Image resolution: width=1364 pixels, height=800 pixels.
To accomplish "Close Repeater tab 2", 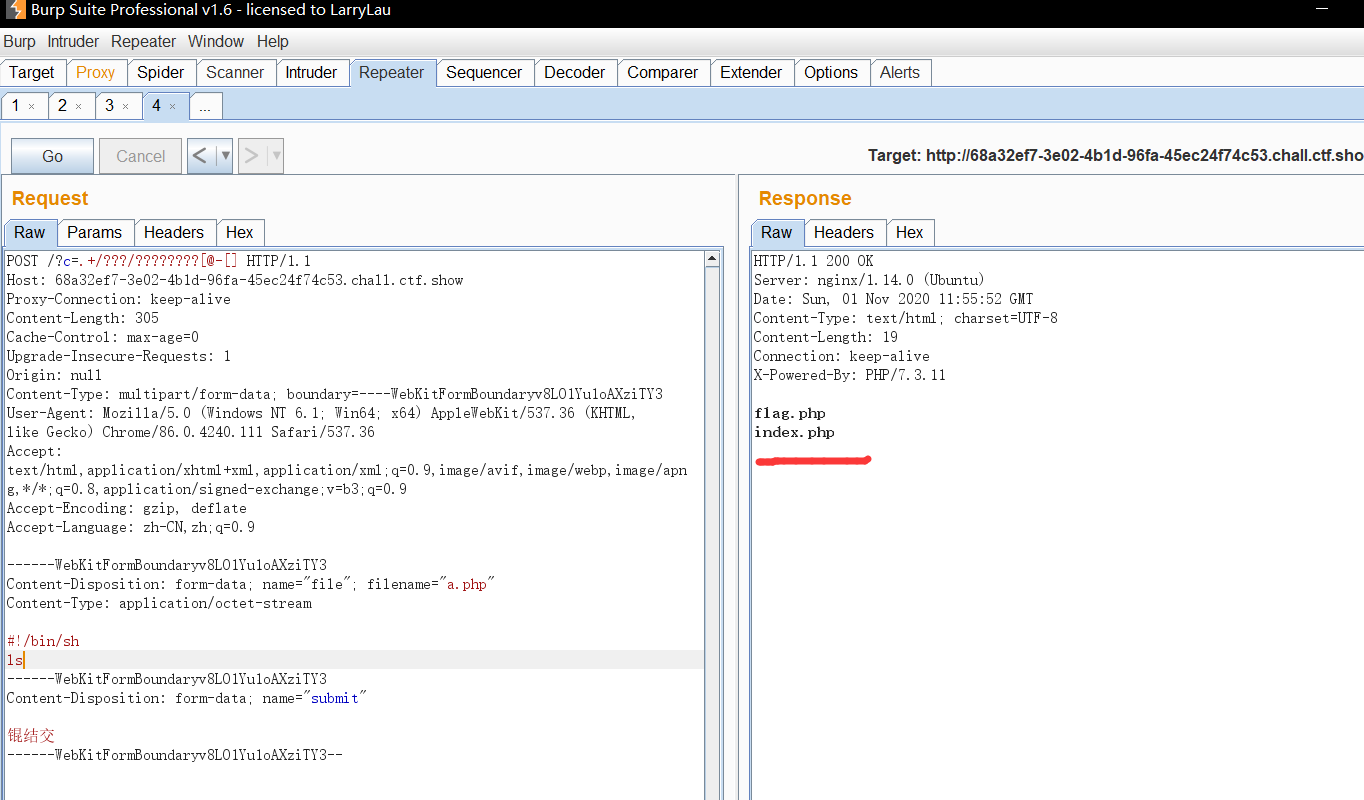I will [x=78, y=106].
